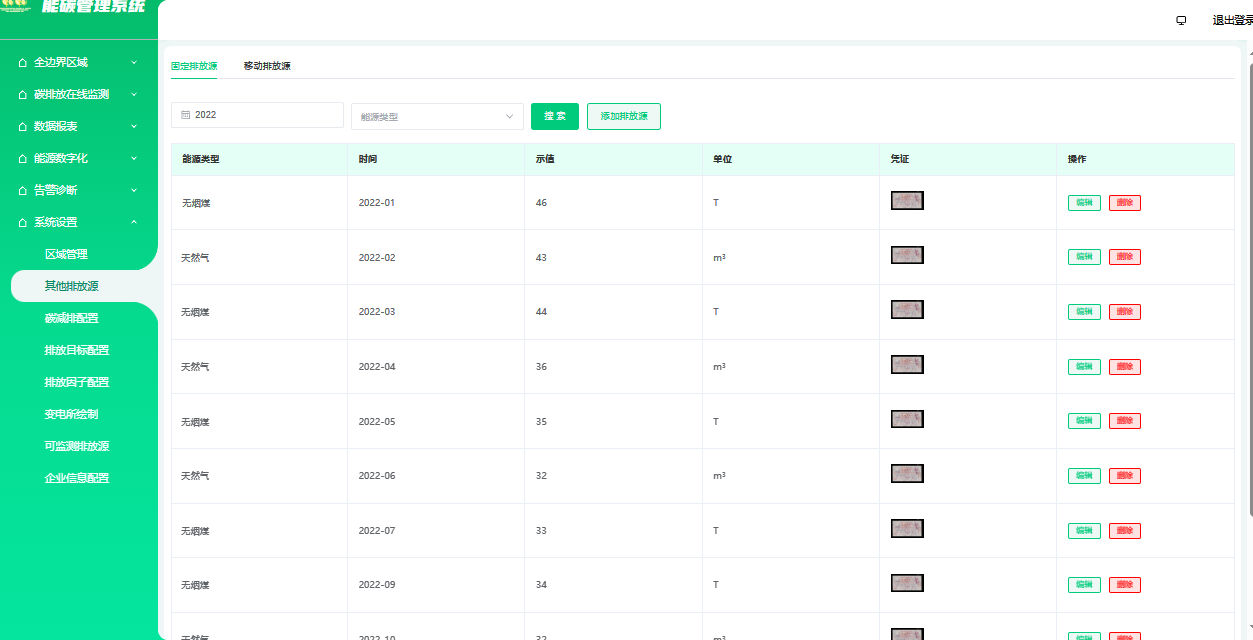Click the home icon beside 告警诊断

click(x=23, y=191)
